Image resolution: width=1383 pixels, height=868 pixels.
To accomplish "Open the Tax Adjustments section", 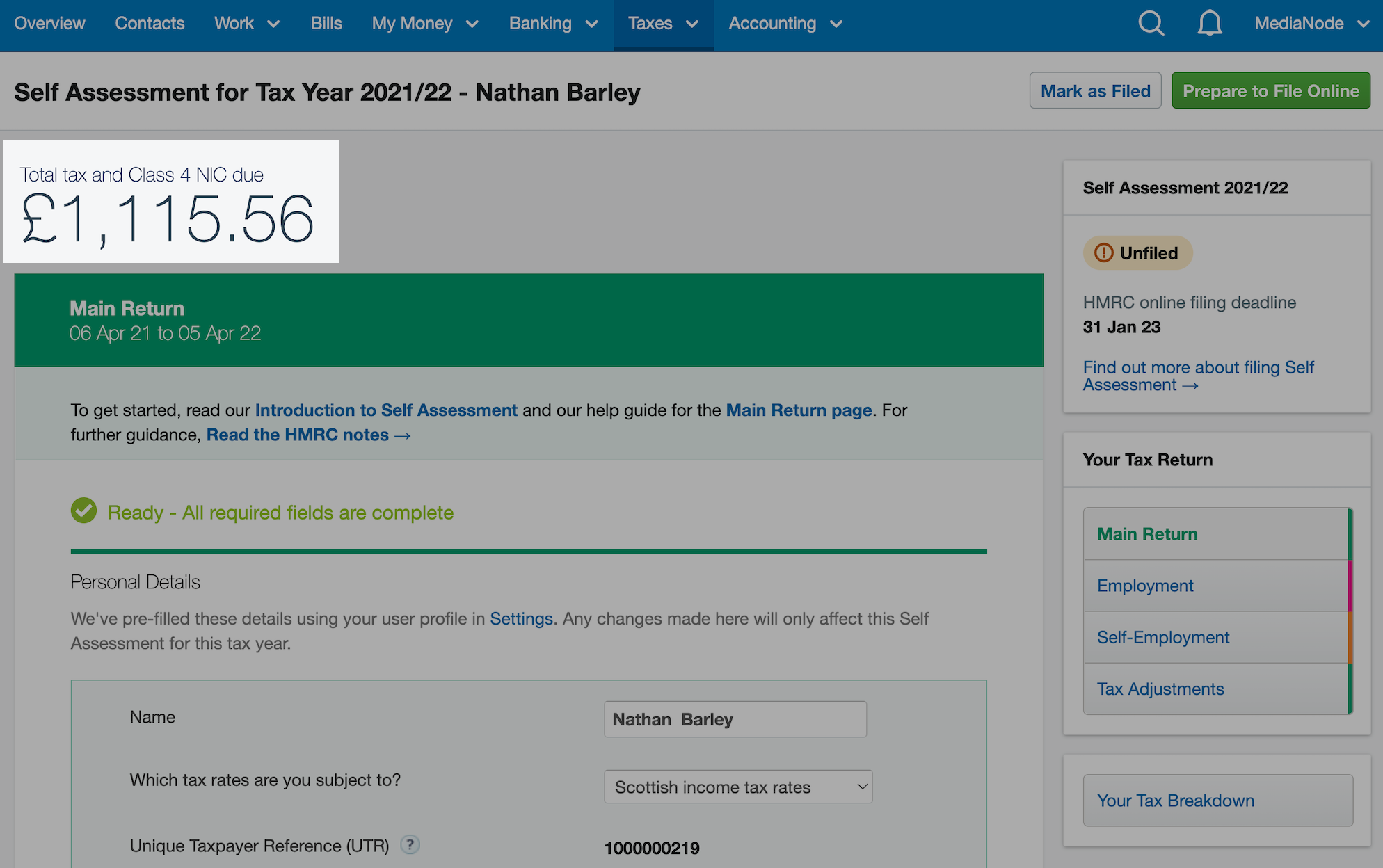I will tap(1217, 689).
